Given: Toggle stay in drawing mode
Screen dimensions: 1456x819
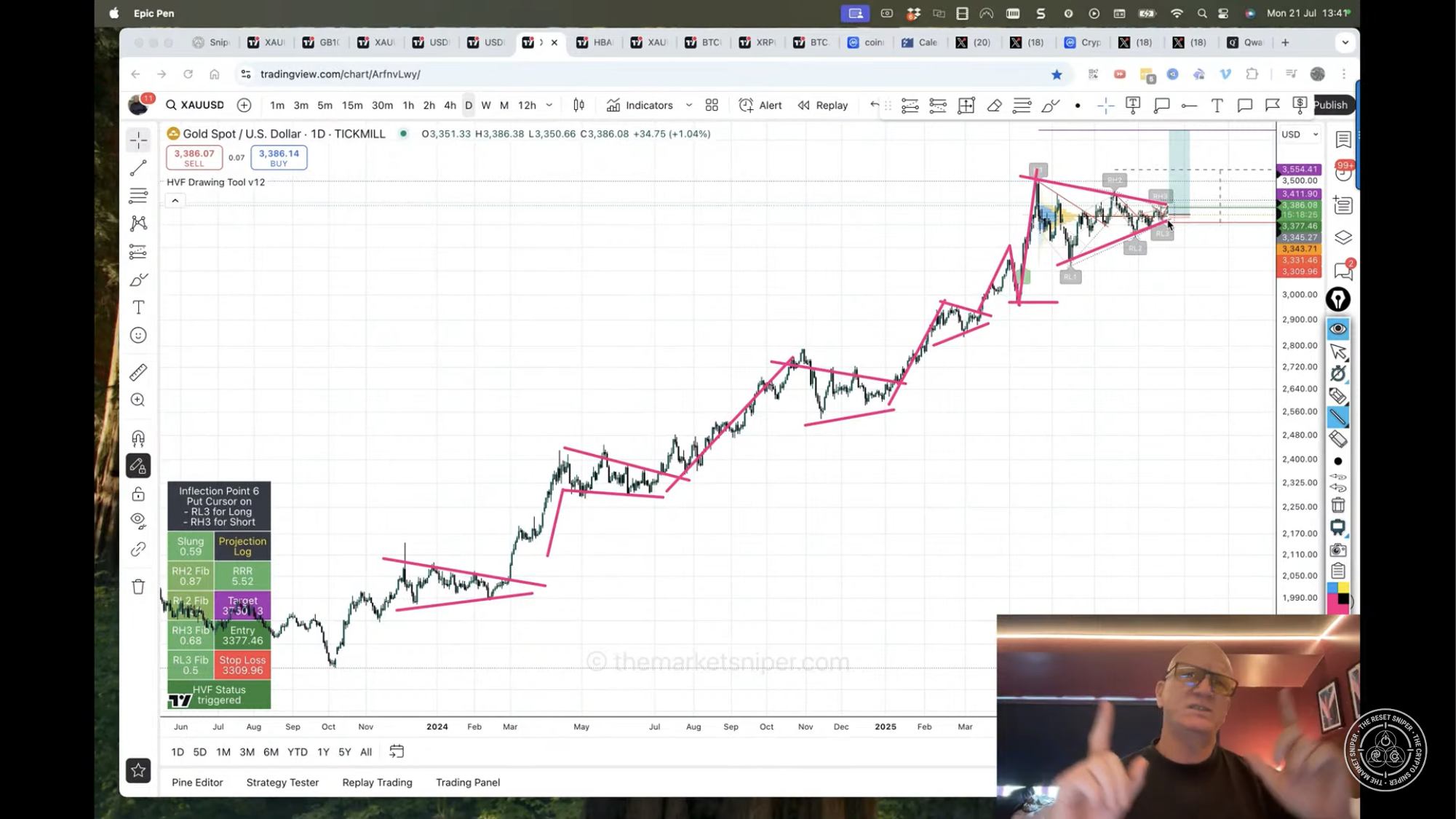Looking at the screenshot, I should click(x=138, y=466).
